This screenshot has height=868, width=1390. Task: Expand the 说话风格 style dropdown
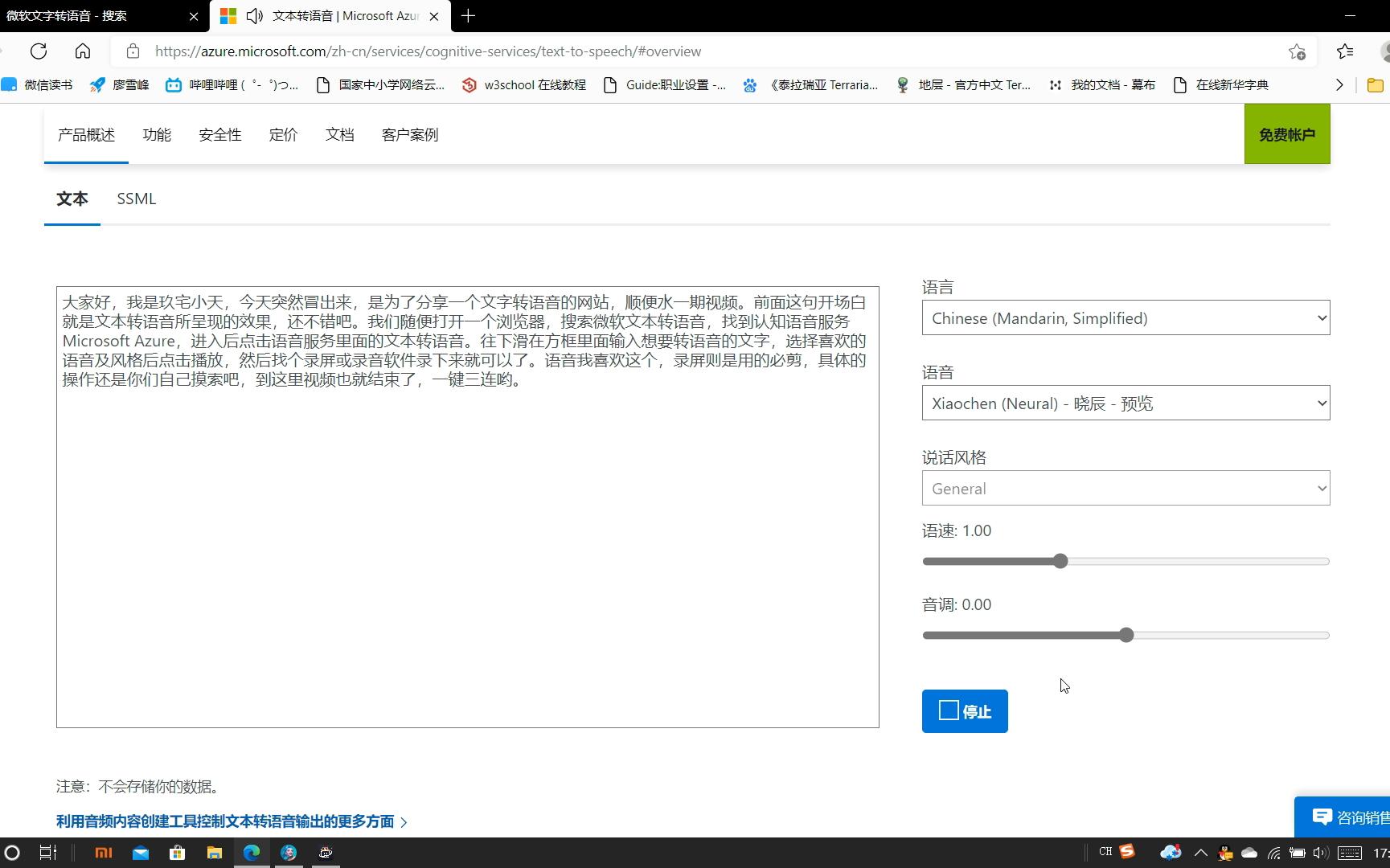coord(1126,489)
